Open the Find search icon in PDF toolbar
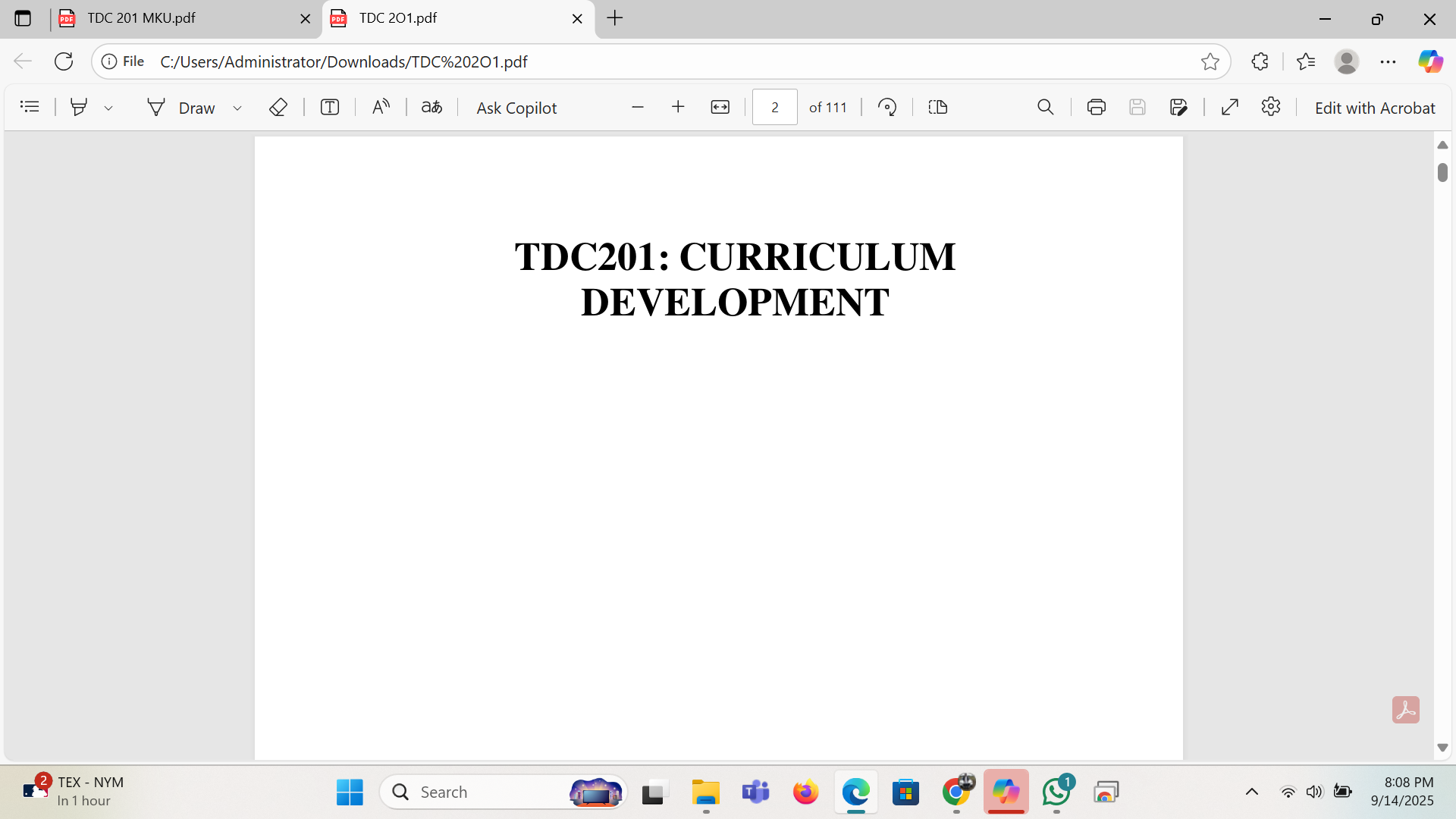 (1045, 107)
